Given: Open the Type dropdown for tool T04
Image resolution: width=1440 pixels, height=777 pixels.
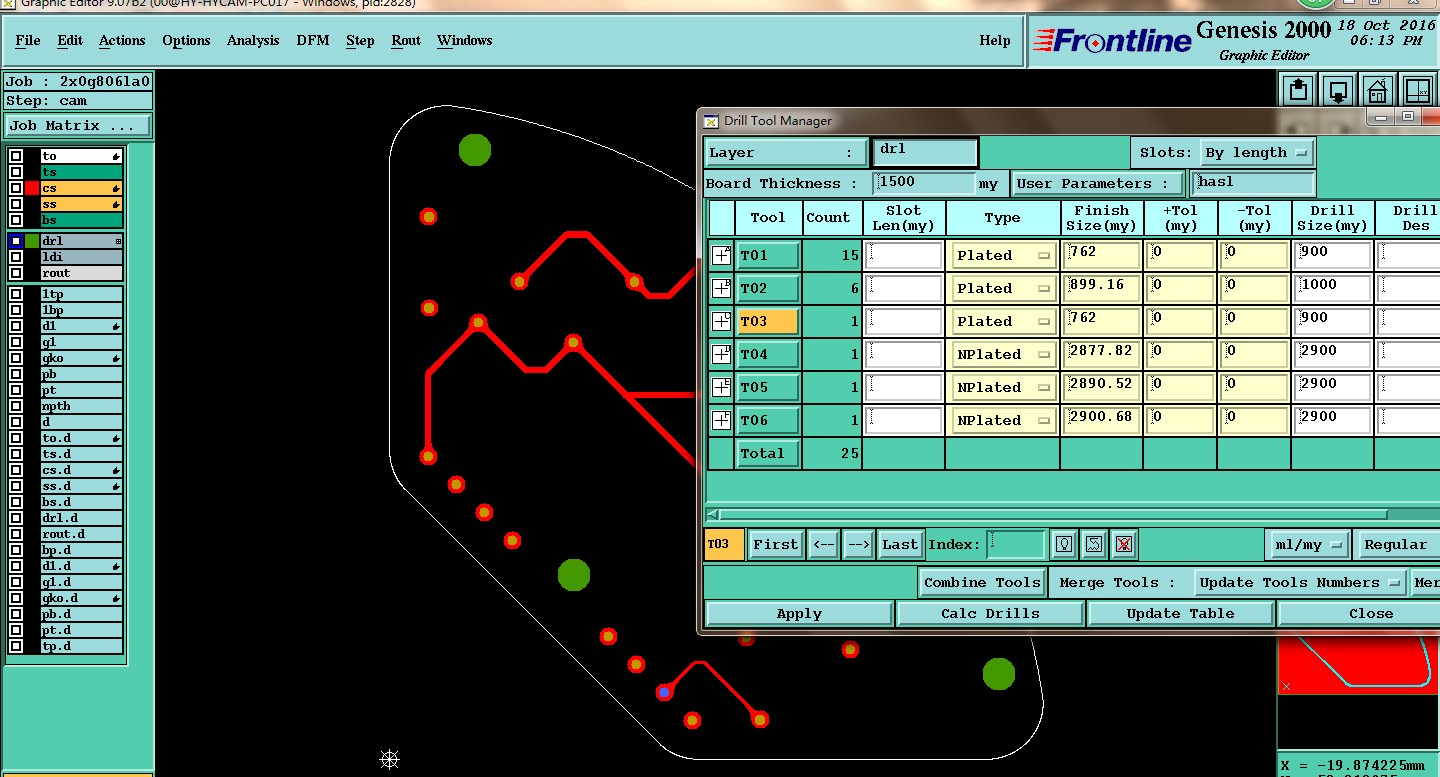Looking at the screenshot, I should 1004,354.
